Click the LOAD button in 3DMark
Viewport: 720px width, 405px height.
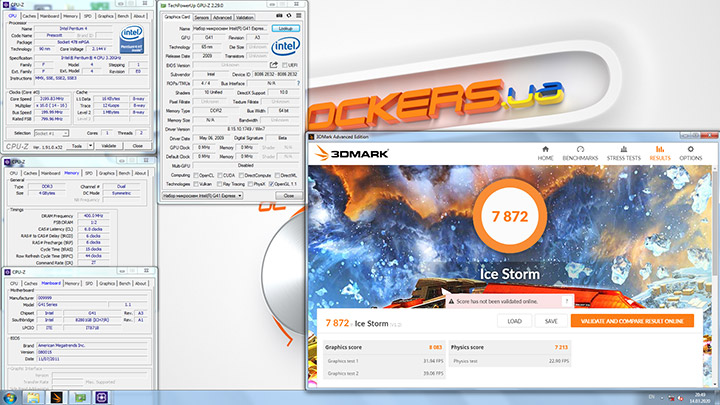tap(514, 321)
